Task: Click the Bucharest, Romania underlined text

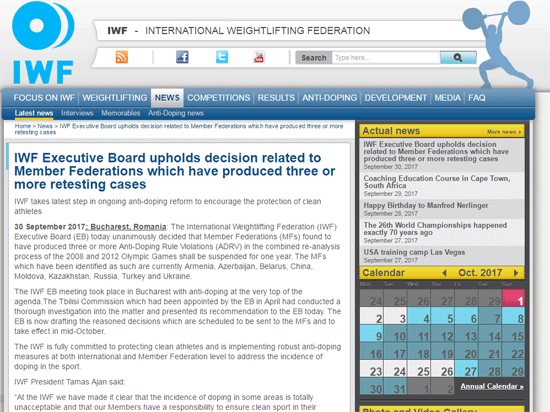Action: pyautogui.click(x=128, y=227)
